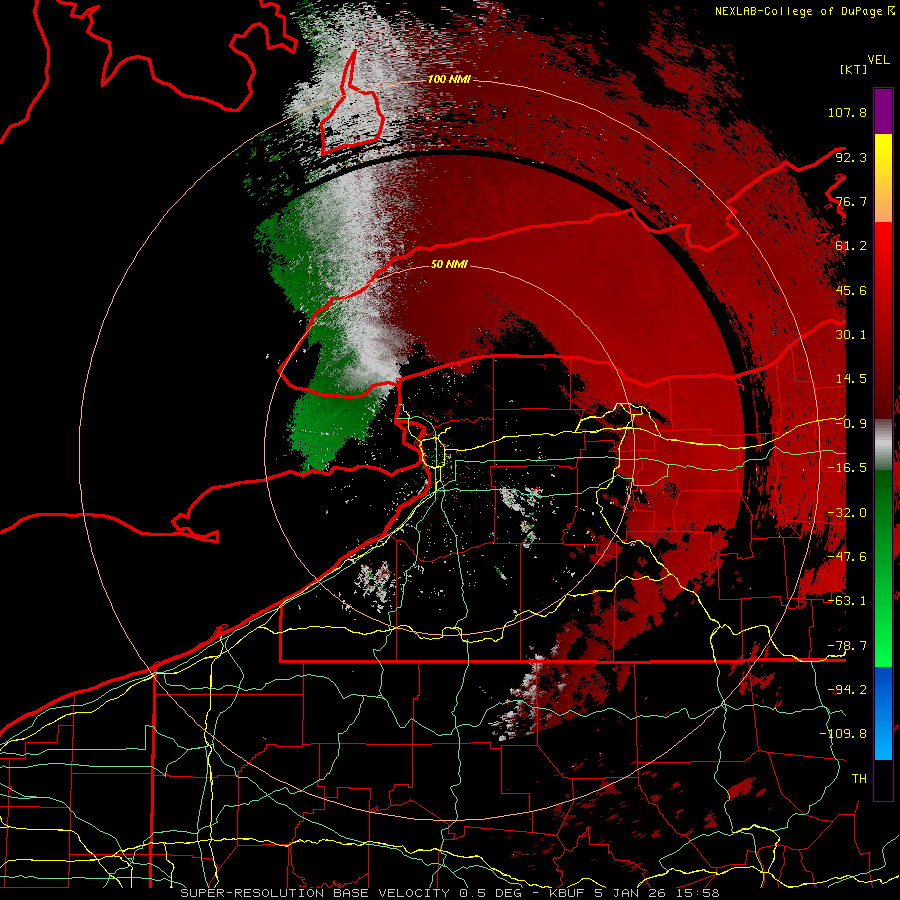Screen dimensions: 900x900
Task: Click the TH threshold label in legend
Action: [859, 779]
